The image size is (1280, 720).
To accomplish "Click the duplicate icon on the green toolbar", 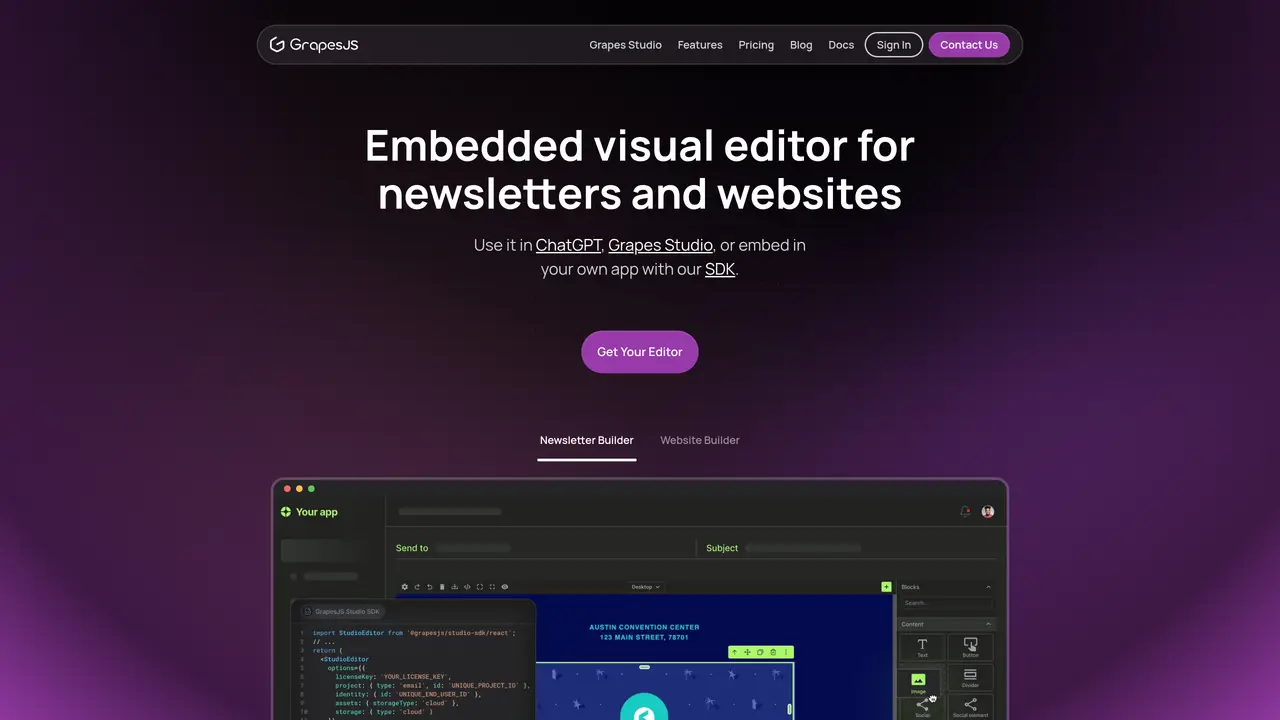I will tap(760, 652).
